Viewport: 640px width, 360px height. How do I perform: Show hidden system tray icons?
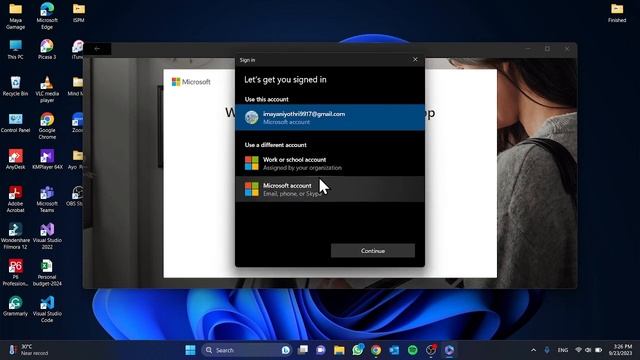tap(533, 350)
